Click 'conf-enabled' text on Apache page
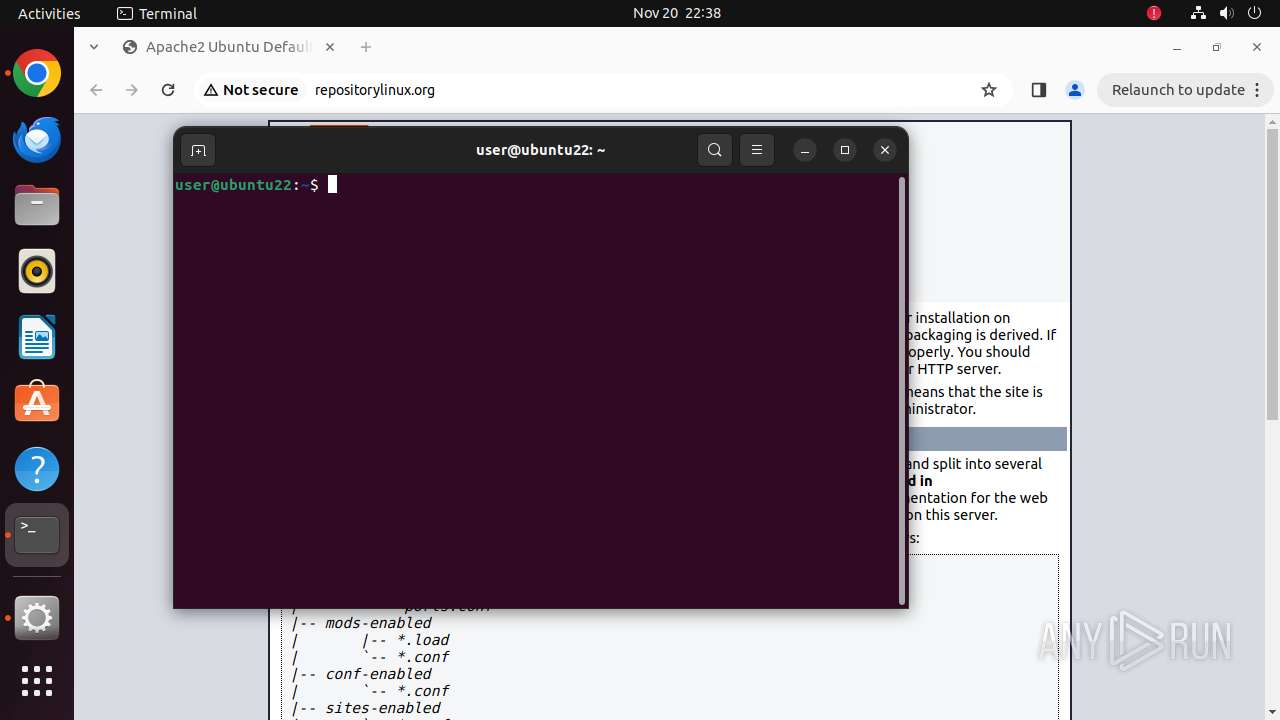The width and height of the screenshot is (1280, 720). 378,674
